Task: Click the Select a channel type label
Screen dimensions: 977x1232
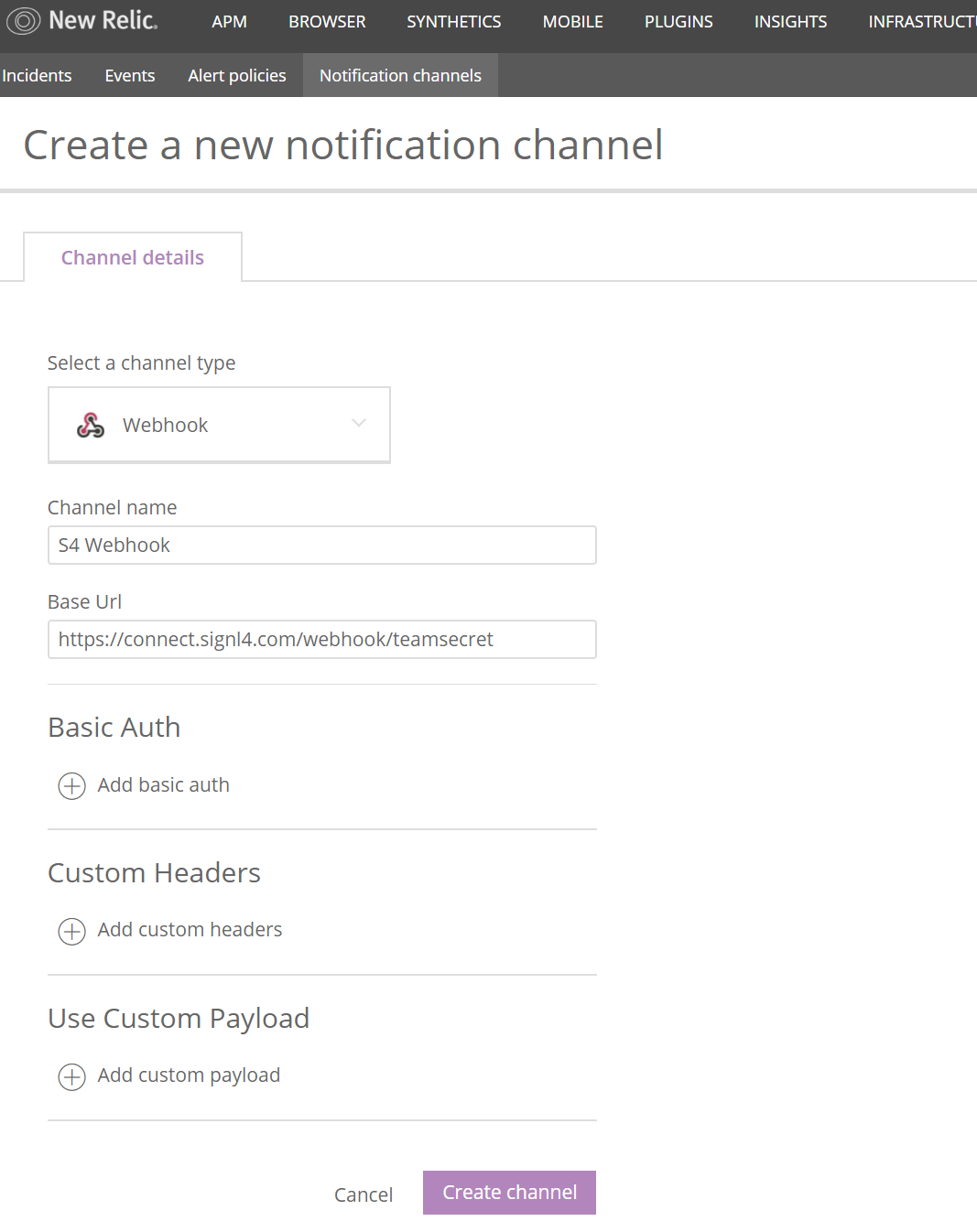Action: point(142,363)
